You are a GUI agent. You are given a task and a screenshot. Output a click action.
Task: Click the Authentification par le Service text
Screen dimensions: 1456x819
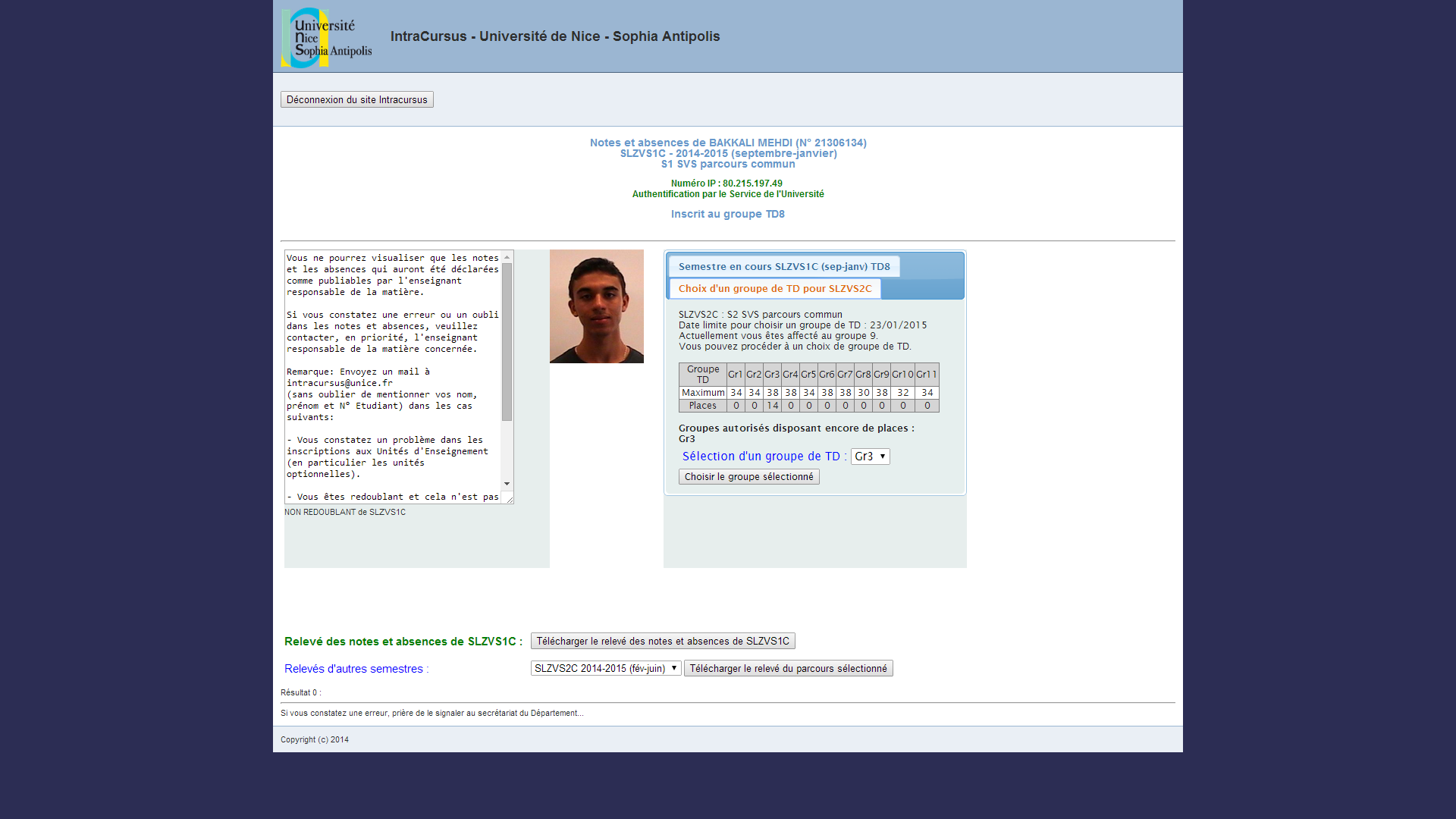pos(728,194)
